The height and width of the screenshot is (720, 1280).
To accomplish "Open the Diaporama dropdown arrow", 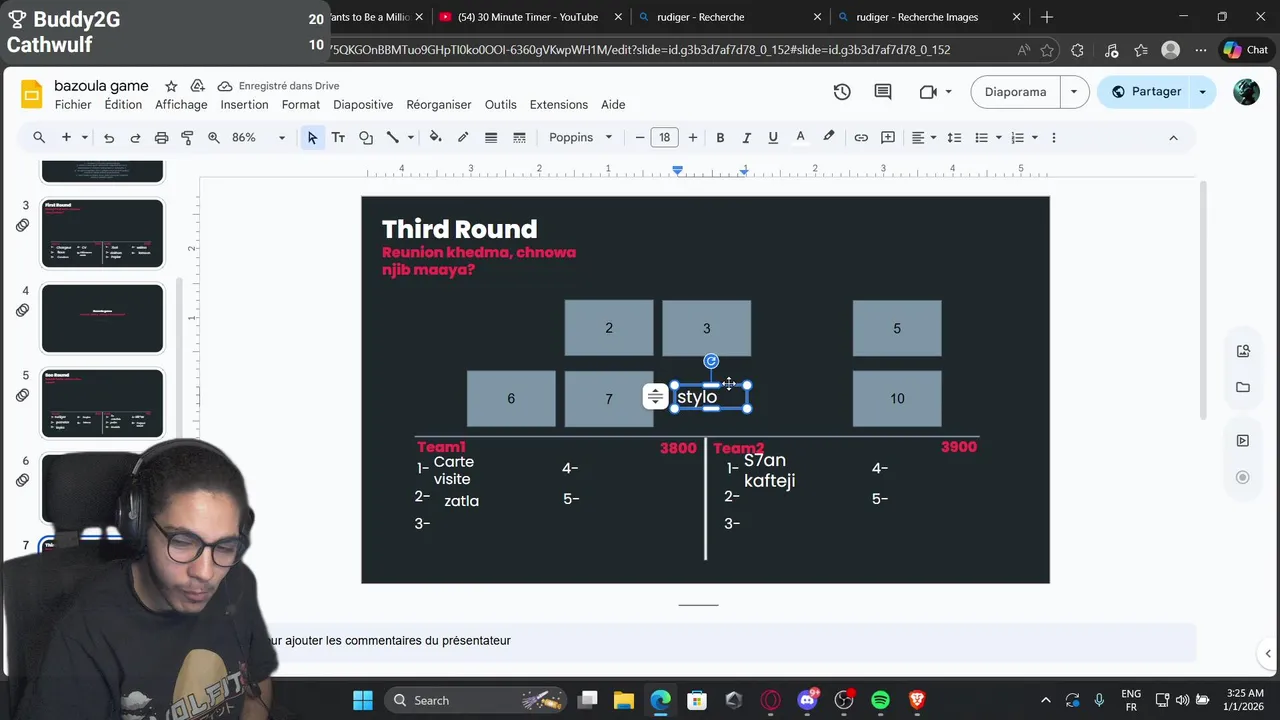I will click(x=1074, y=92).
